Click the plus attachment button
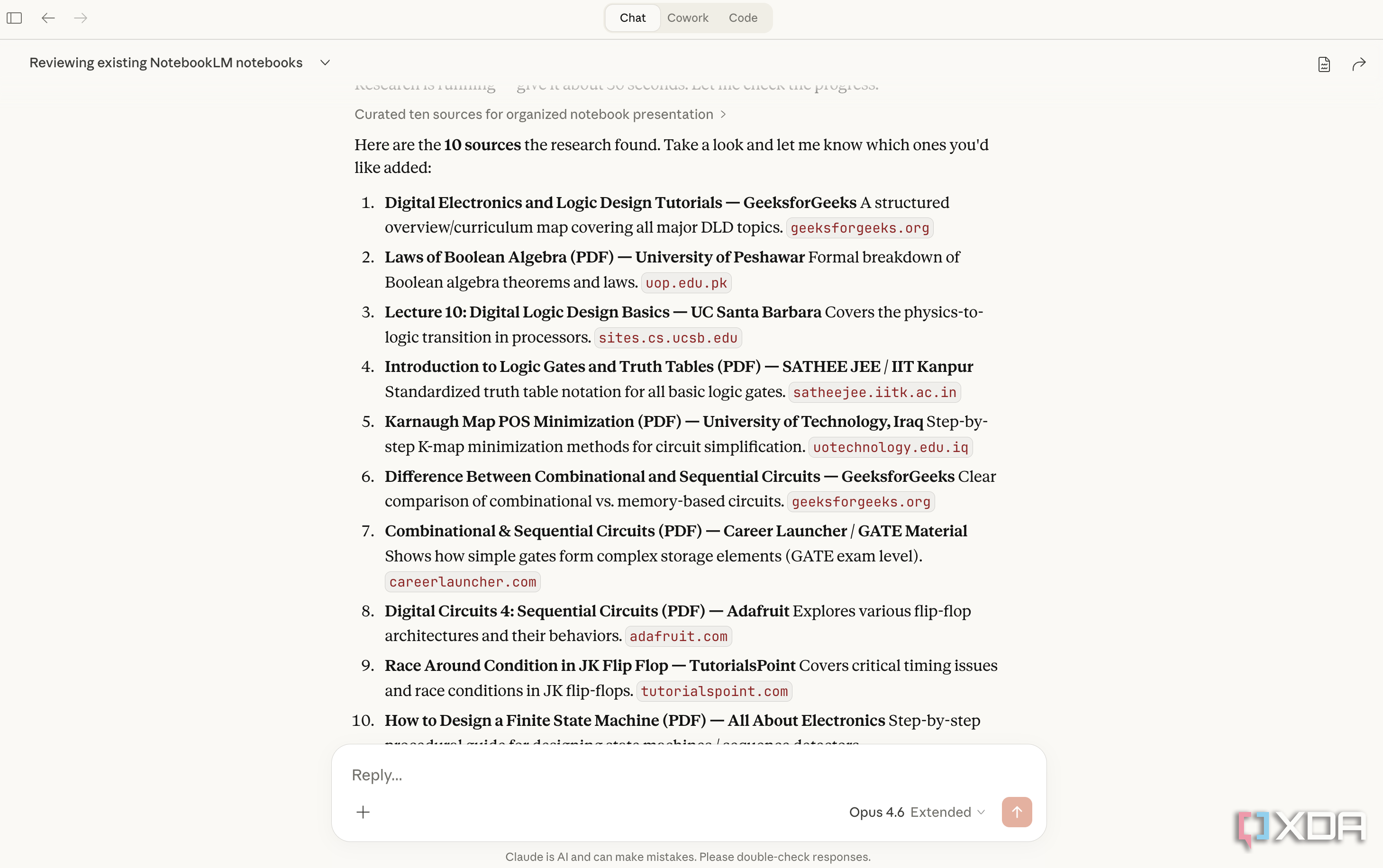Viewport: 1383px width, 868px height. point(363,812)
